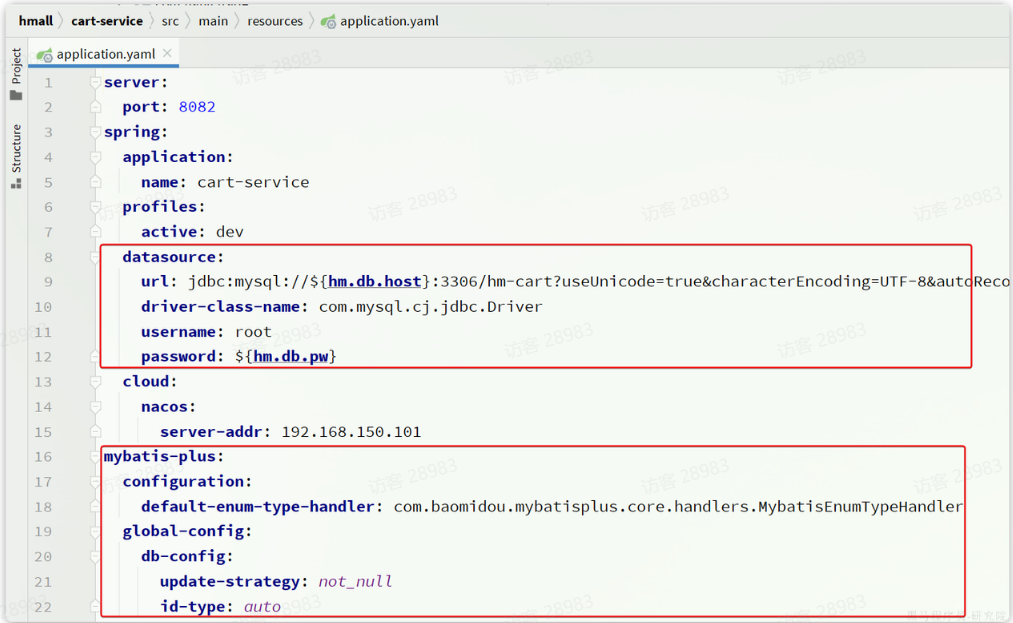Click hmall in the breadcrumb bar
This screenshot has width=1013, height=623.
pyautogui.click(x=36, y=21)
